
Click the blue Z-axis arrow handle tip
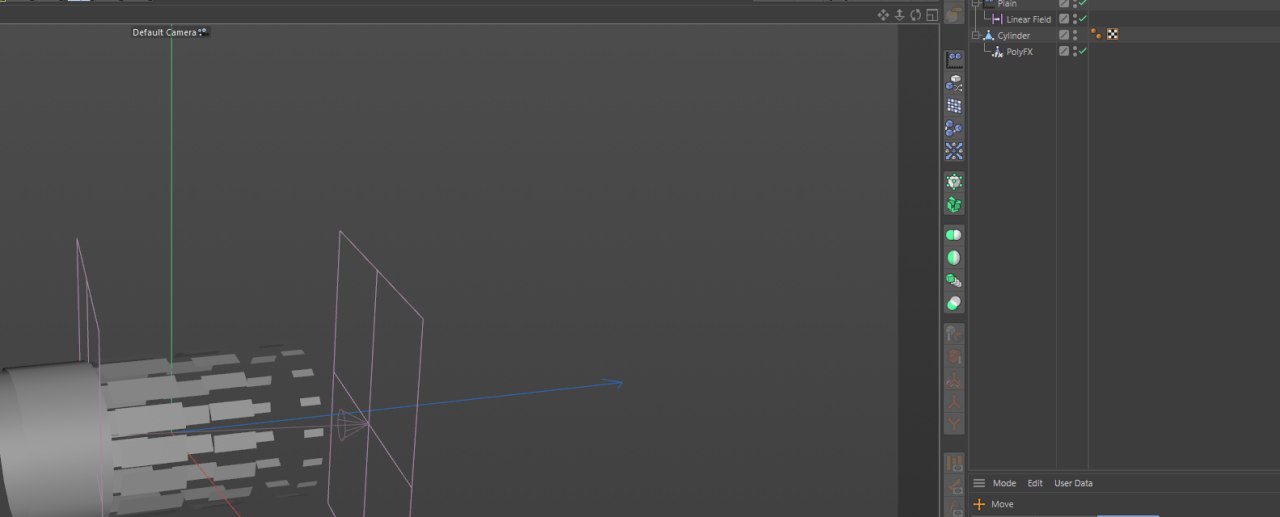click(617, 382)
